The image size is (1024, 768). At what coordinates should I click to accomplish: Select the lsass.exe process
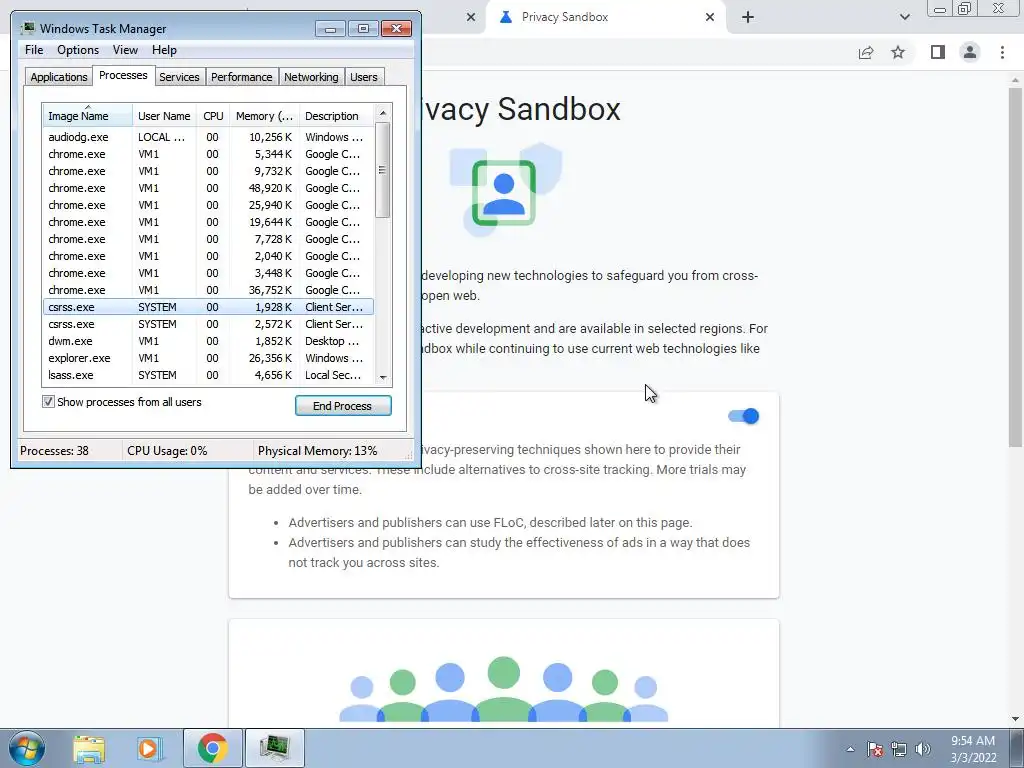click(208, 375)
